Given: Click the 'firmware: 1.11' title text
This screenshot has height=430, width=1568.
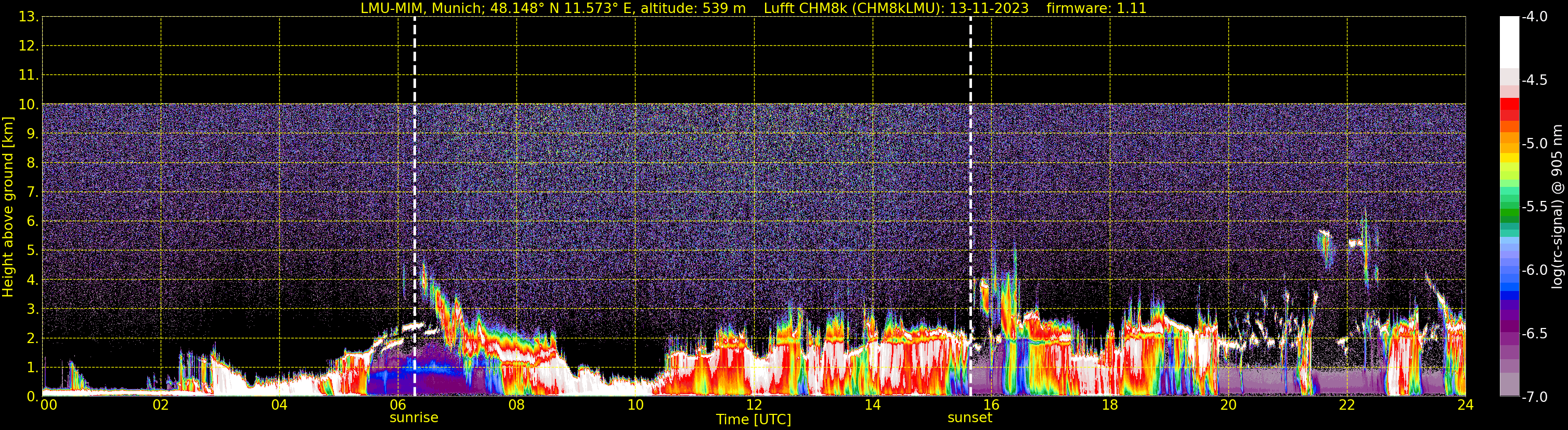Looking at the screenshot, I should 1097,8.
